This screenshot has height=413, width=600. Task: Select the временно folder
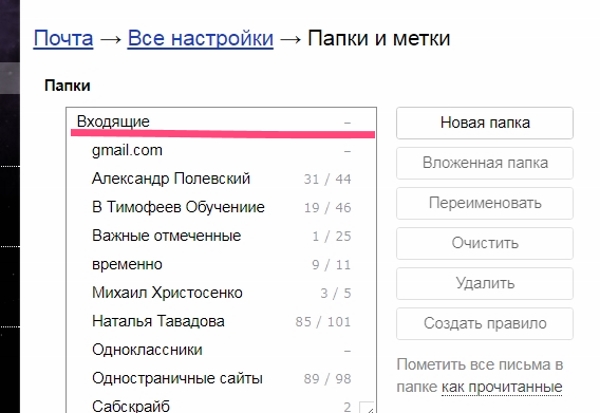222,264
